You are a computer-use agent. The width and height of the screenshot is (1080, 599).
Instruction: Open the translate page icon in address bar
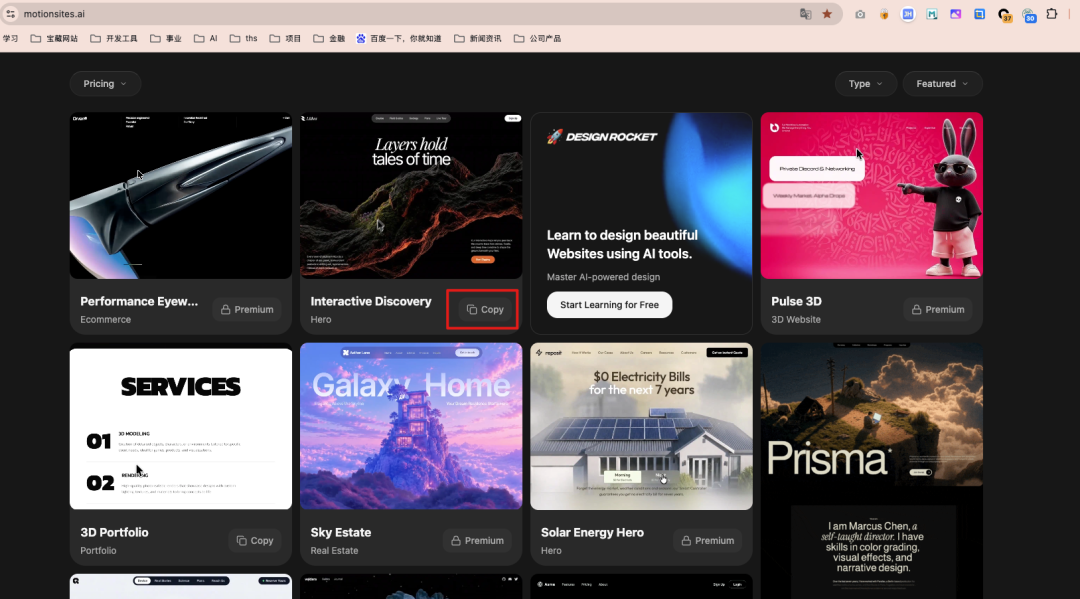[805, 14]
